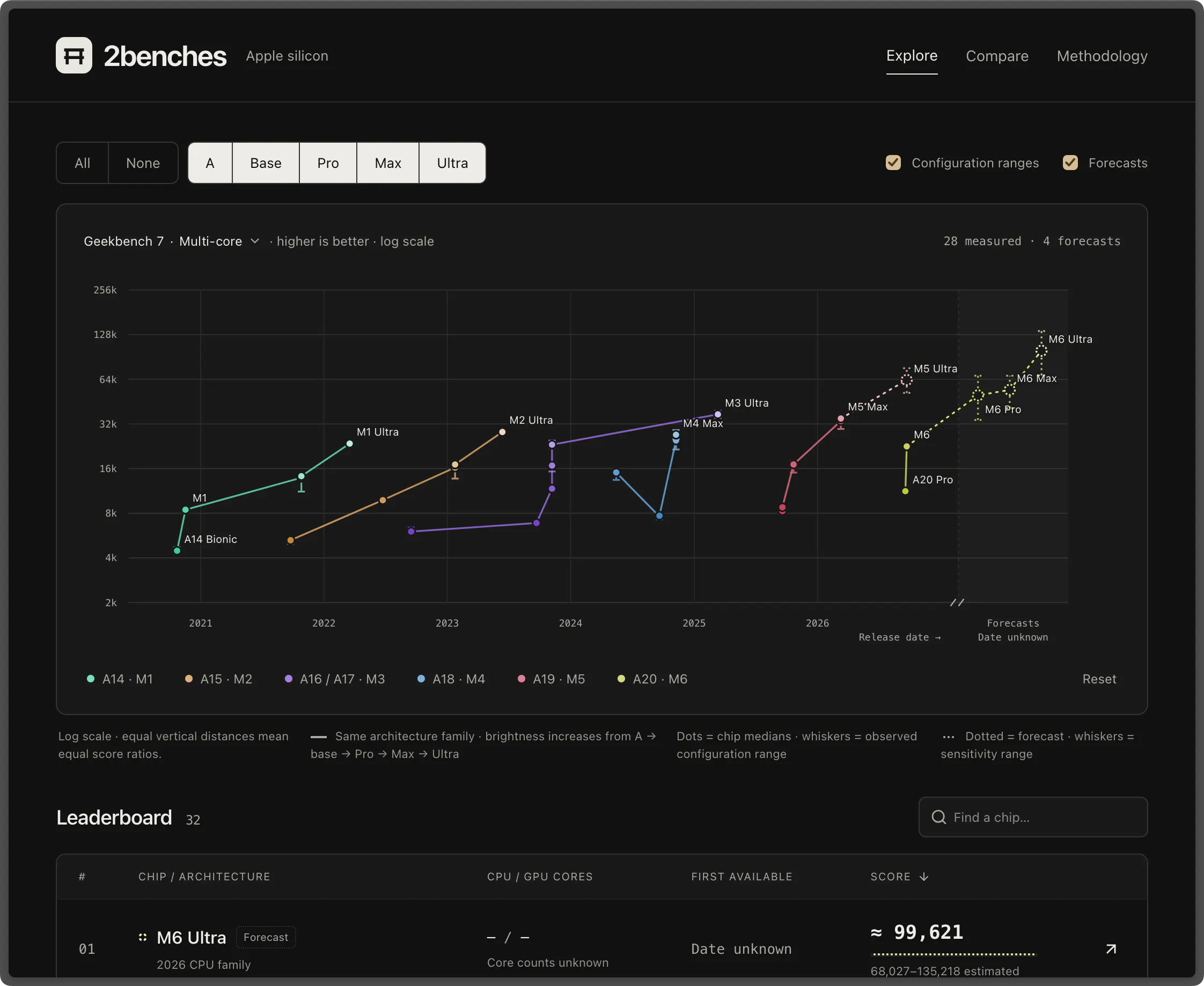1204x986 pixels.
Task: Open the M6 Ultra row arrow link
Action: coord(1111,949)
